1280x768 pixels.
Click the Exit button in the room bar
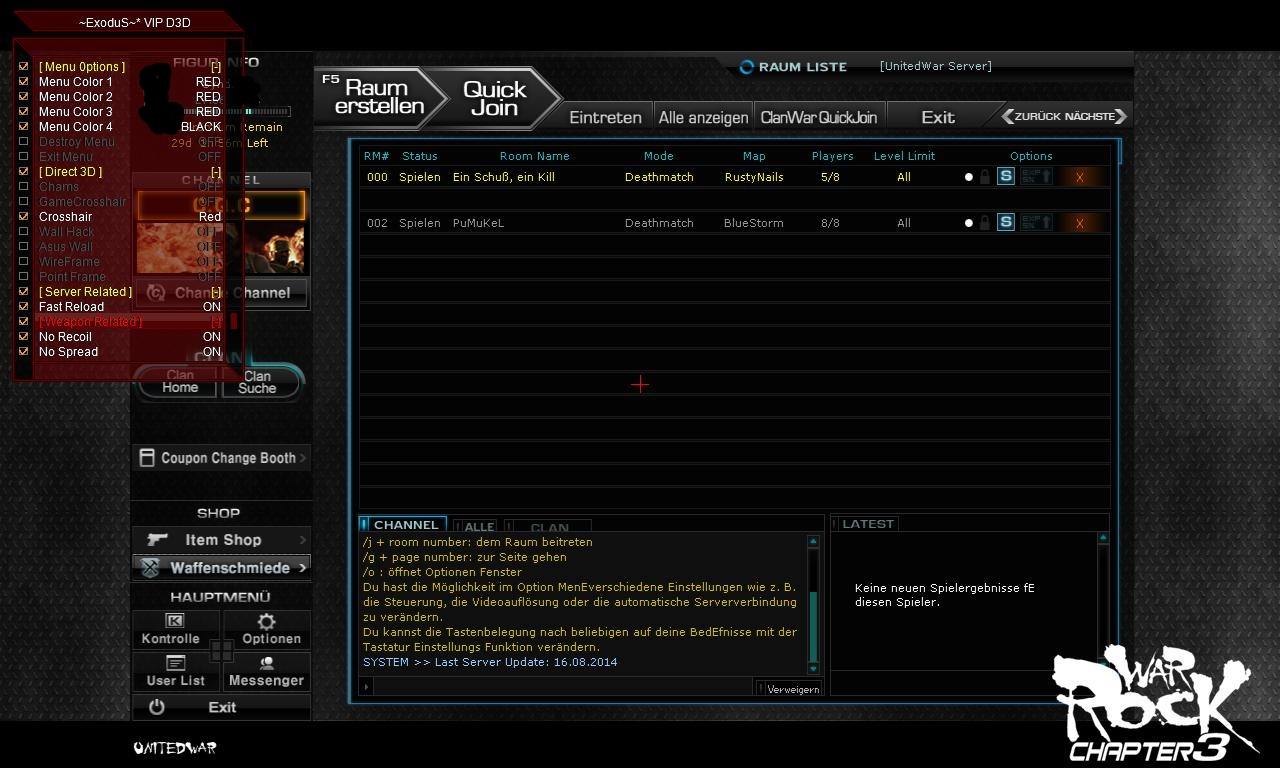click(x=938, y=117)
